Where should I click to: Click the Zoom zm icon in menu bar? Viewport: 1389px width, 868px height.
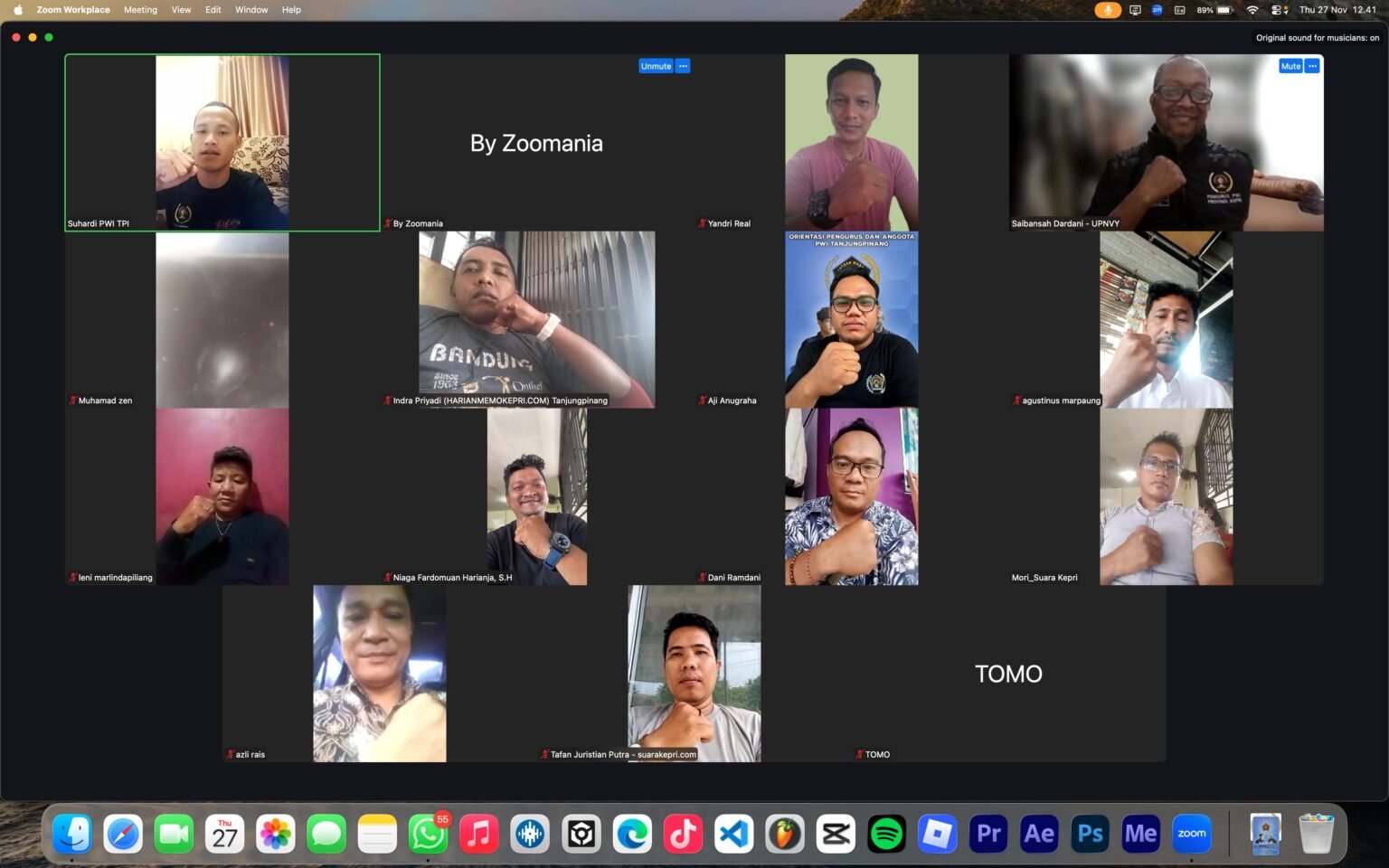1156,10
